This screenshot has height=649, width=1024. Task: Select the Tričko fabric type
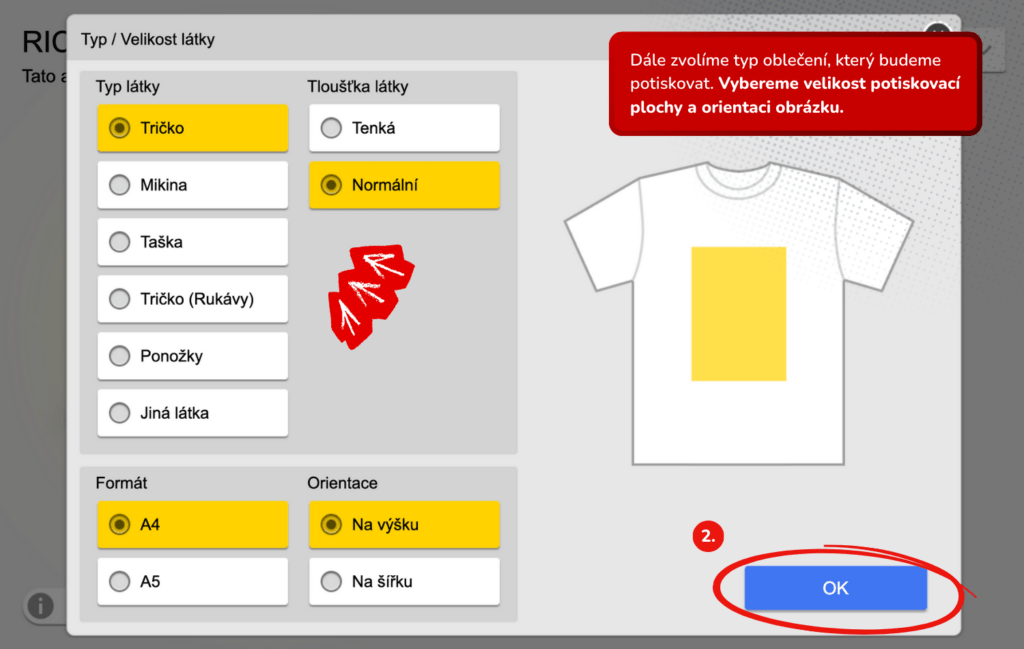point(192,128)
